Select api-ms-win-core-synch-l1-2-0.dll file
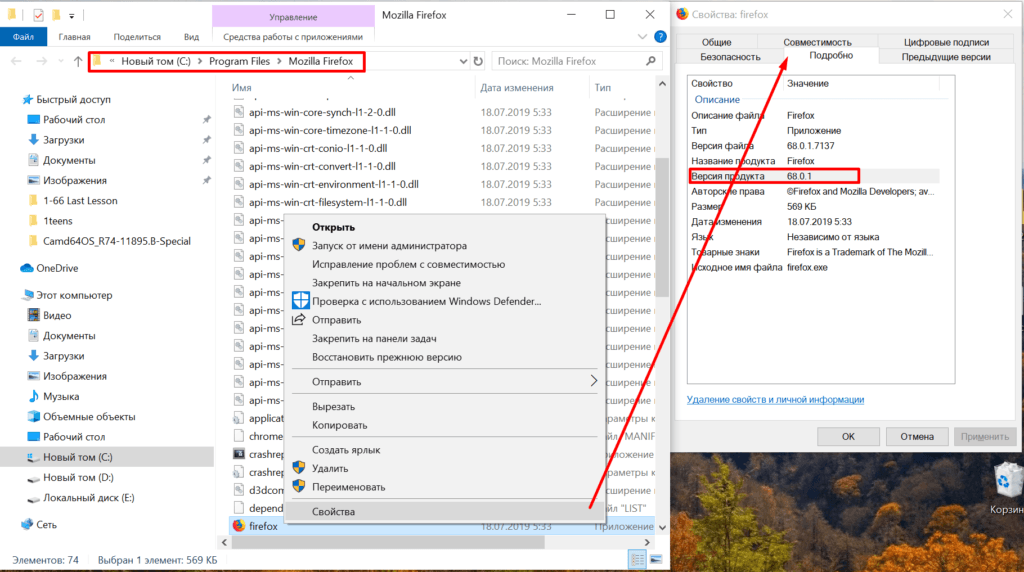Screen dimensions: 1024x572 (322, 112)
